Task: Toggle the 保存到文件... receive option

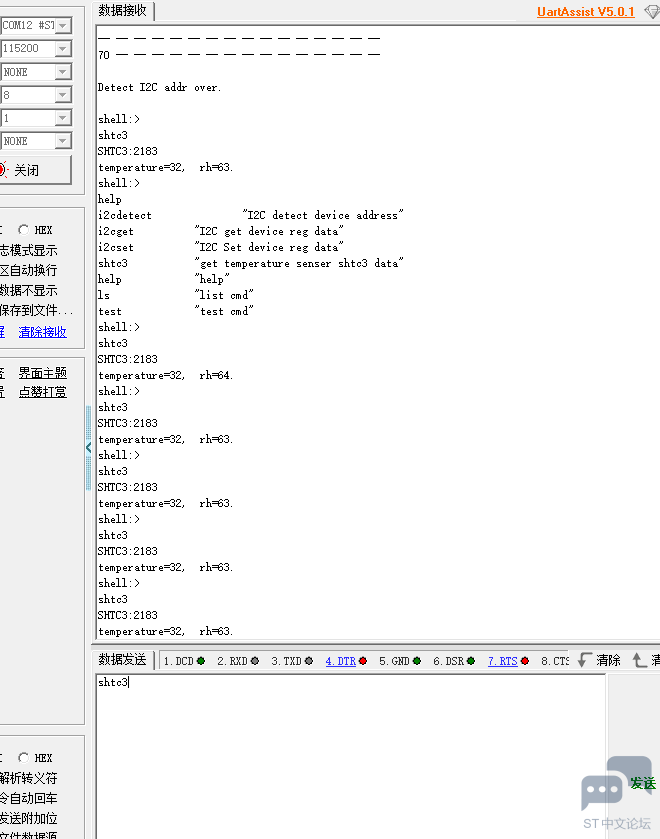Action: point(36,310)
